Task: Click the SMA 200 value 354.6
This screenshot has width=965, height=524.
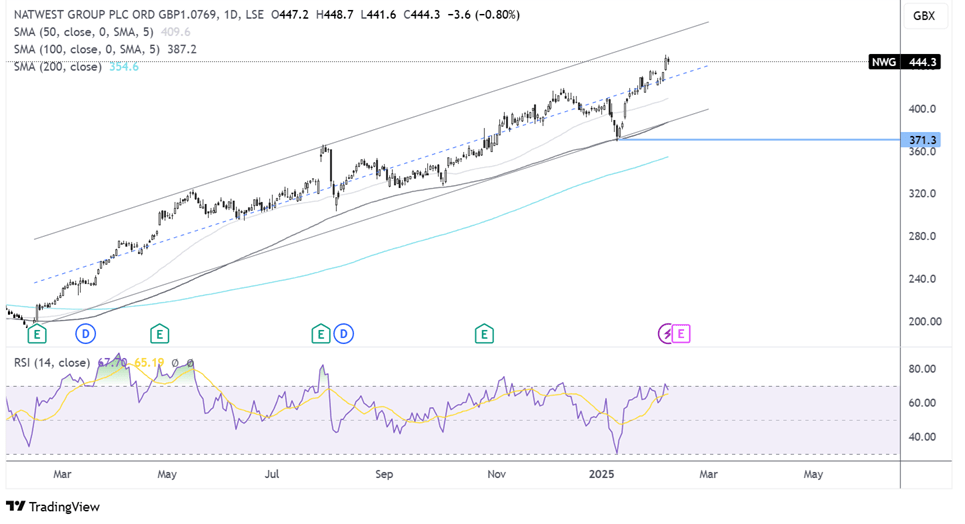Action: pos(124,67)
